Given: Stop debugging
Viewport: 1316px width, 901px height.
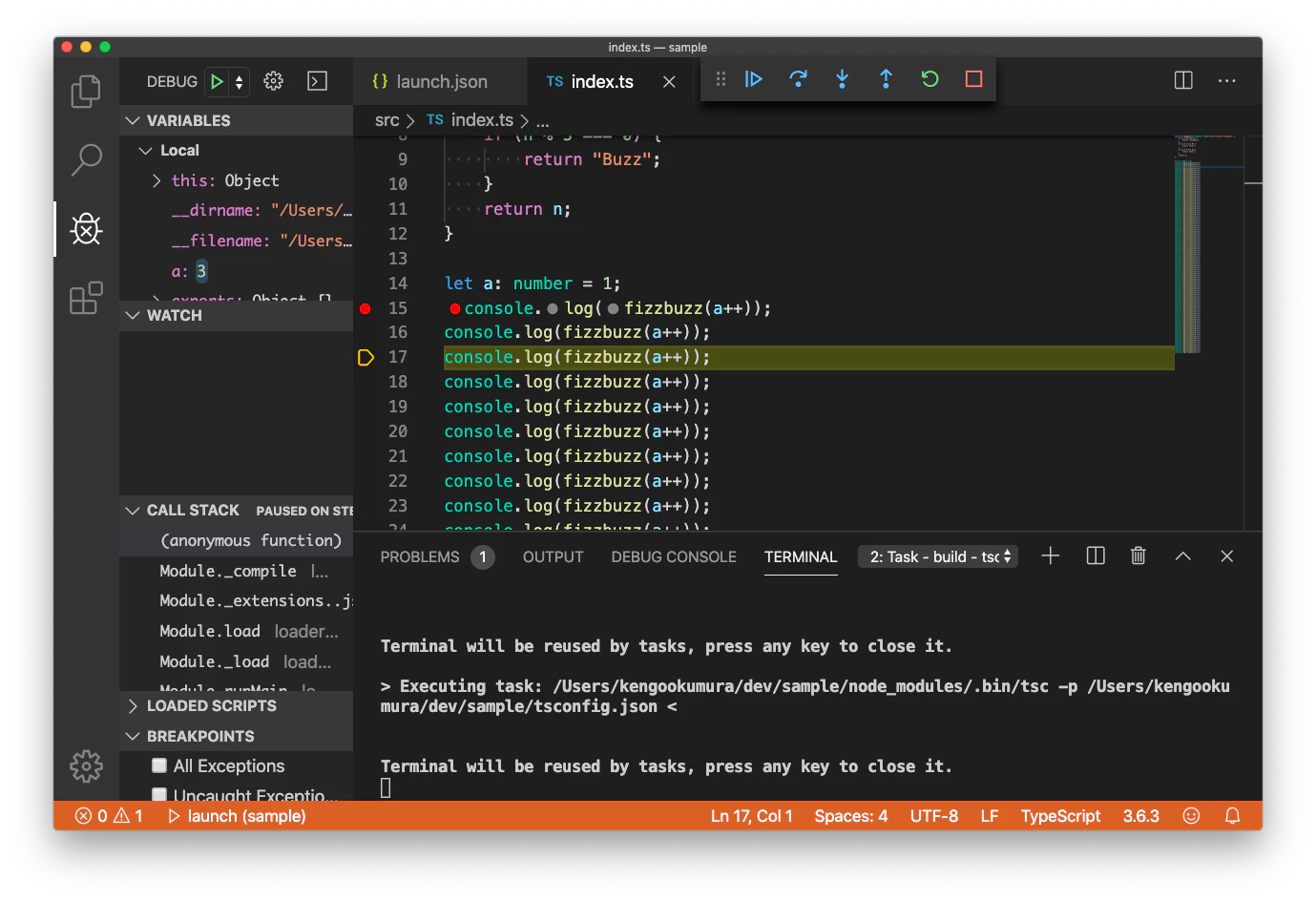Looking at the screenshot, I should (972, 79).
